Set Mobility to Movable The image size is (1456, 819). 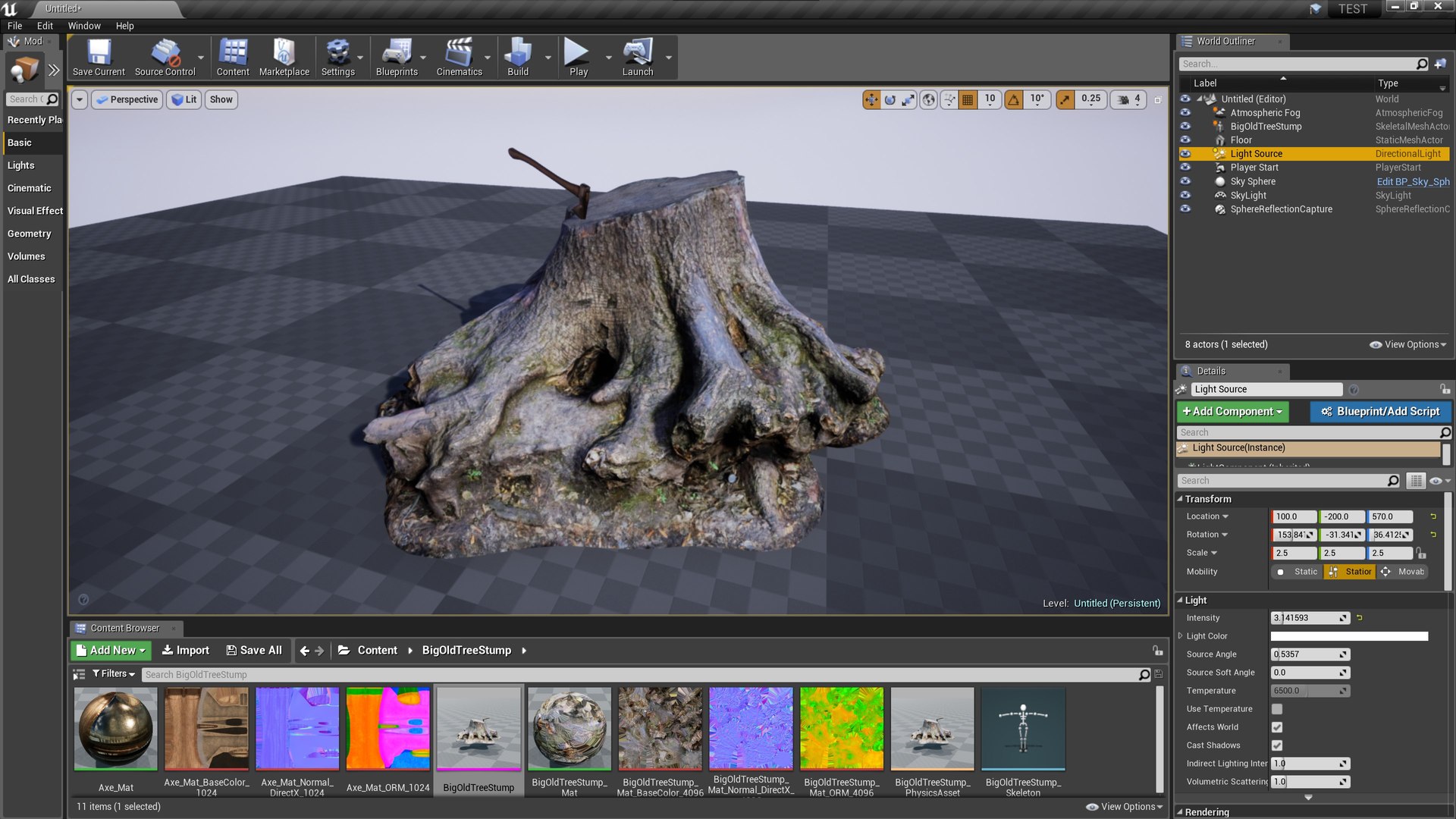pyautogui.click(x=1402, y=572)
